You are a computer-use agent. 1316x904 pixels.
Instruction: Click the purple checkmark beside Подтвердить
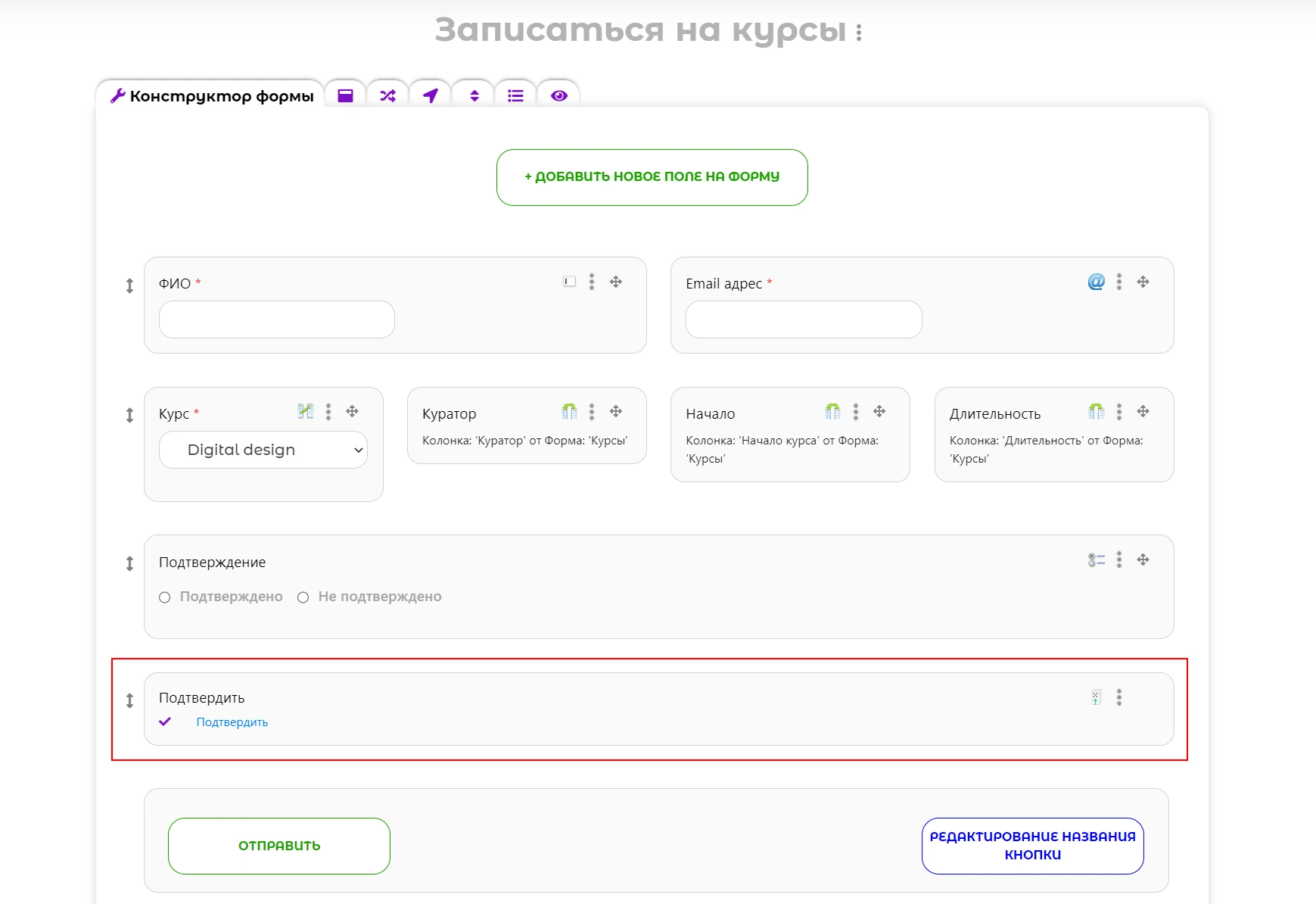(x=165, y=722)
